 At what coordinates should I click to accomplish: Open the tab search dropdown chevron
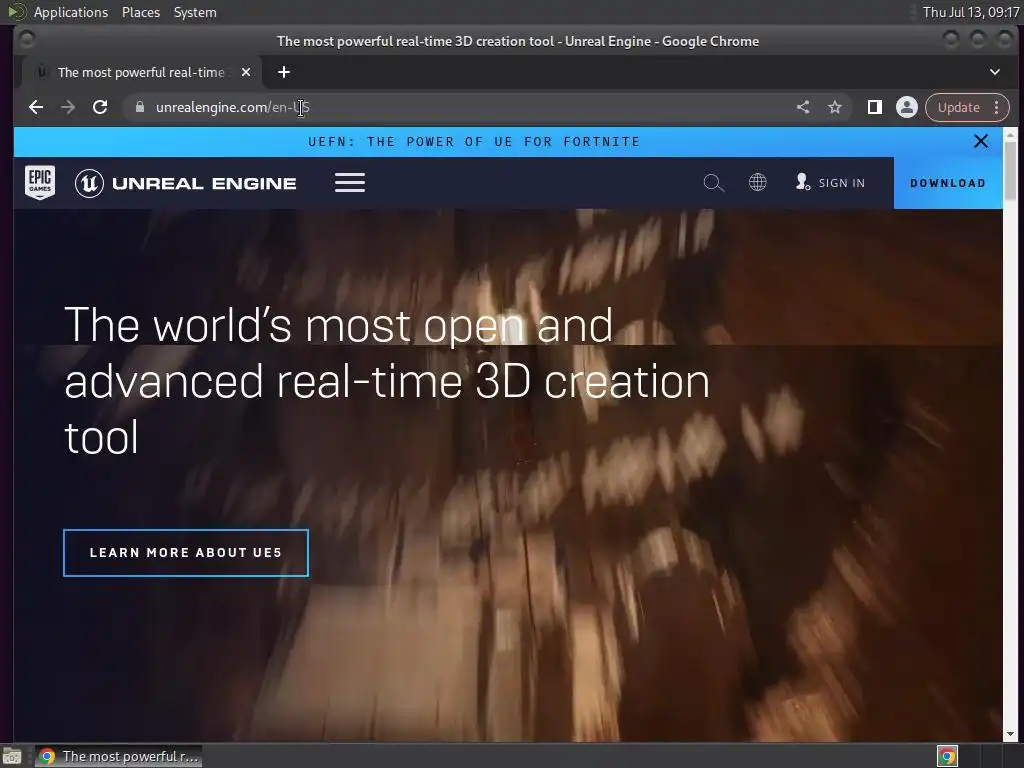pyautogui.click(x=995, y=72)
